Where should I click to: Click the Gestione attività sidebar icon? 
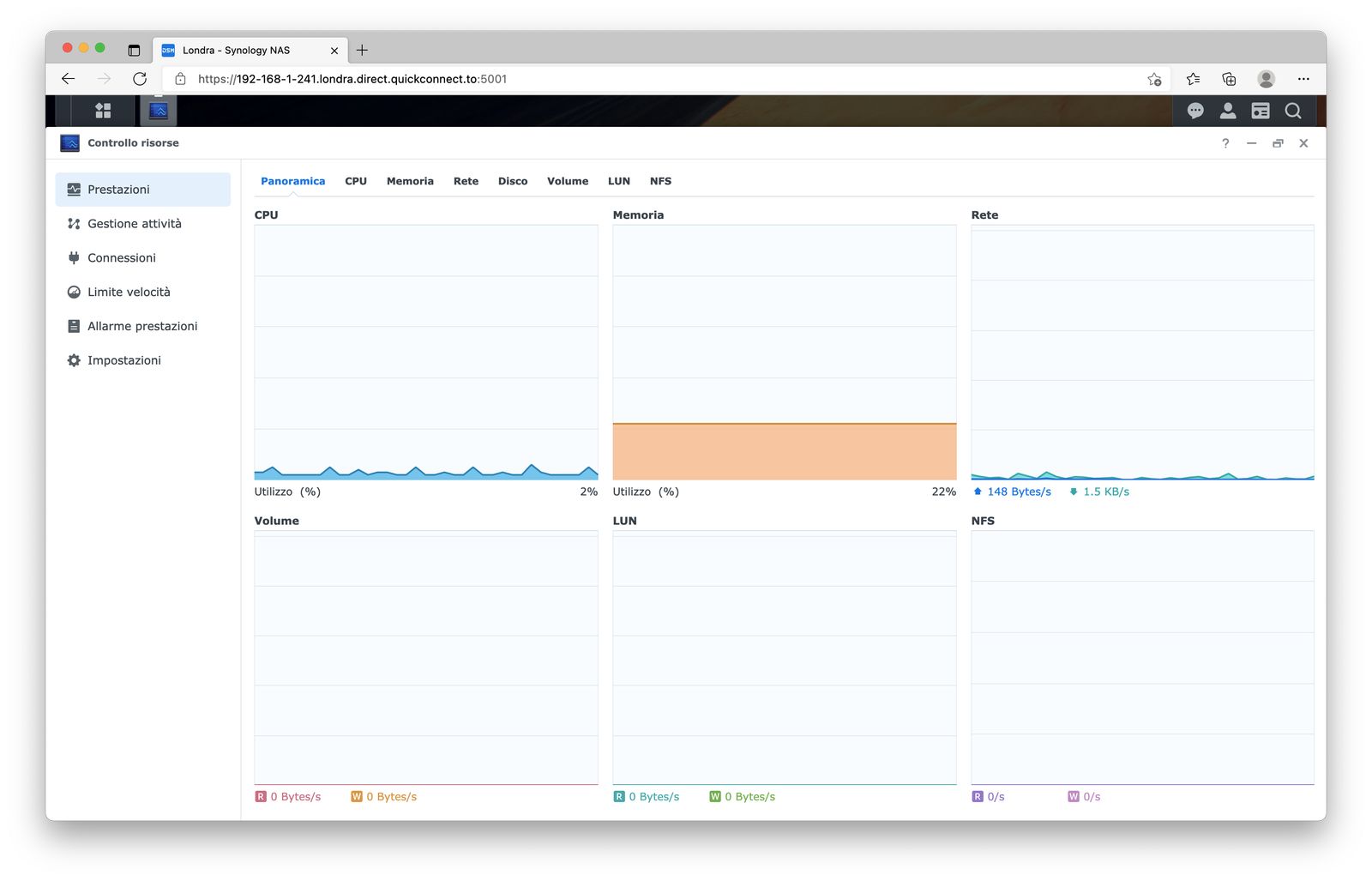click(x=74, y=224)
